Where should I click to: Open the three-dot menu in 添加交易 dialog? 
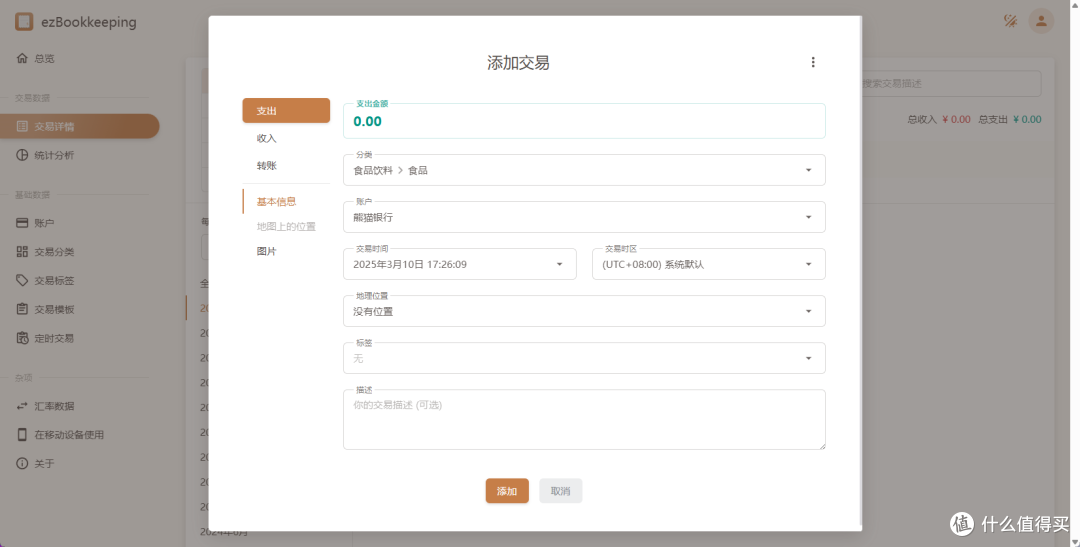point(813,62)
